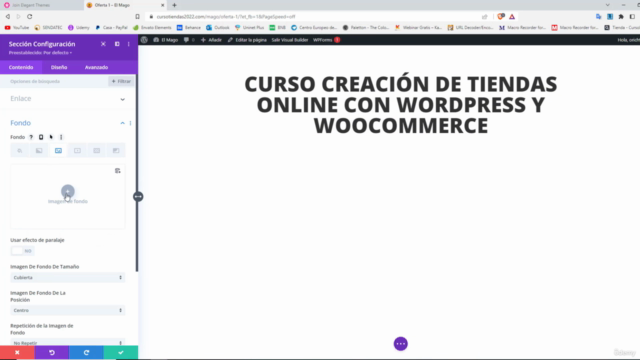The width and height of the screenshot is (640, 360).
Task: Click the panel resize handle arrows
Action: (x=138, y=197)
